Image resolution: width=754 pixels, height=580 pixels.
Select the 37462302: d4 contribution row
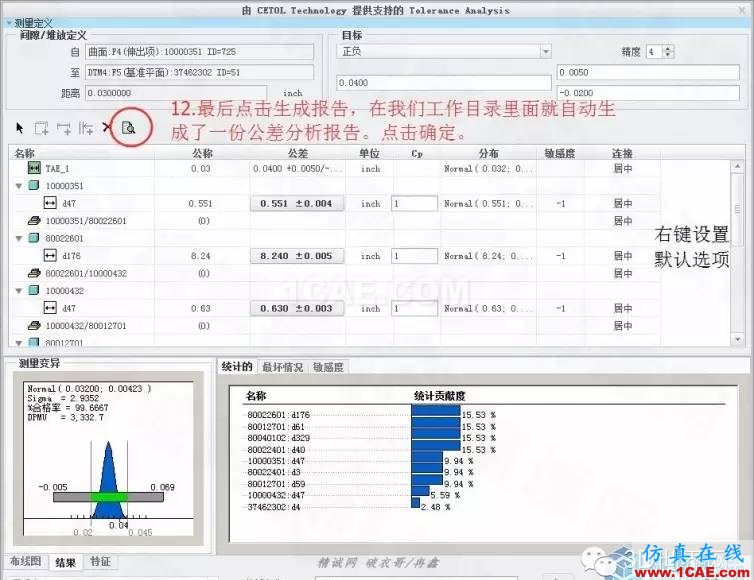274,507
